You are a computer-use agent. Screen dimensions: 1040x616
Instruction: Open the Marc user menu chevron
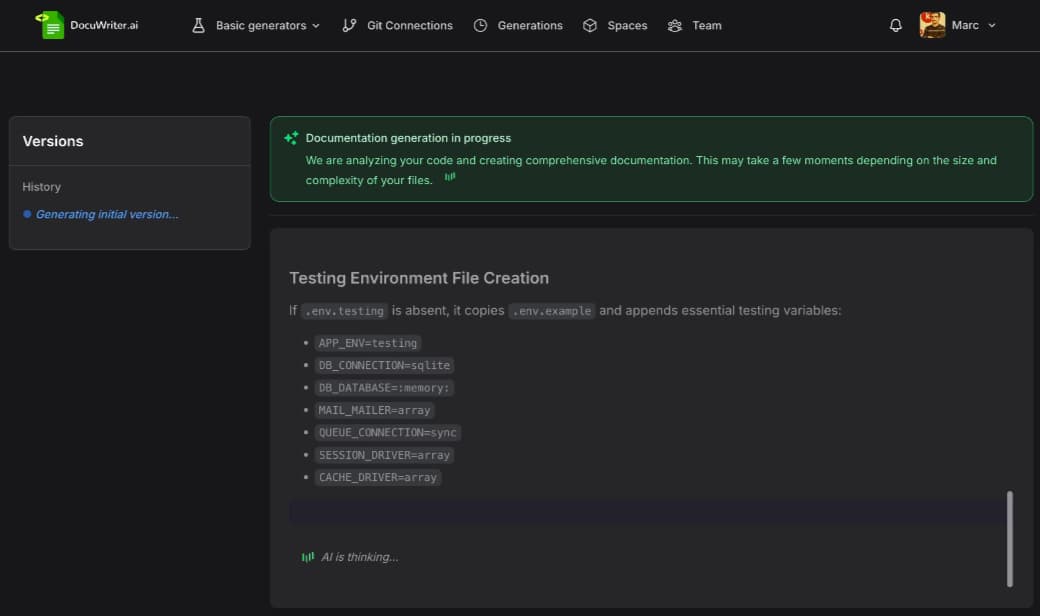pyautogui.click(x=992, y=26)
